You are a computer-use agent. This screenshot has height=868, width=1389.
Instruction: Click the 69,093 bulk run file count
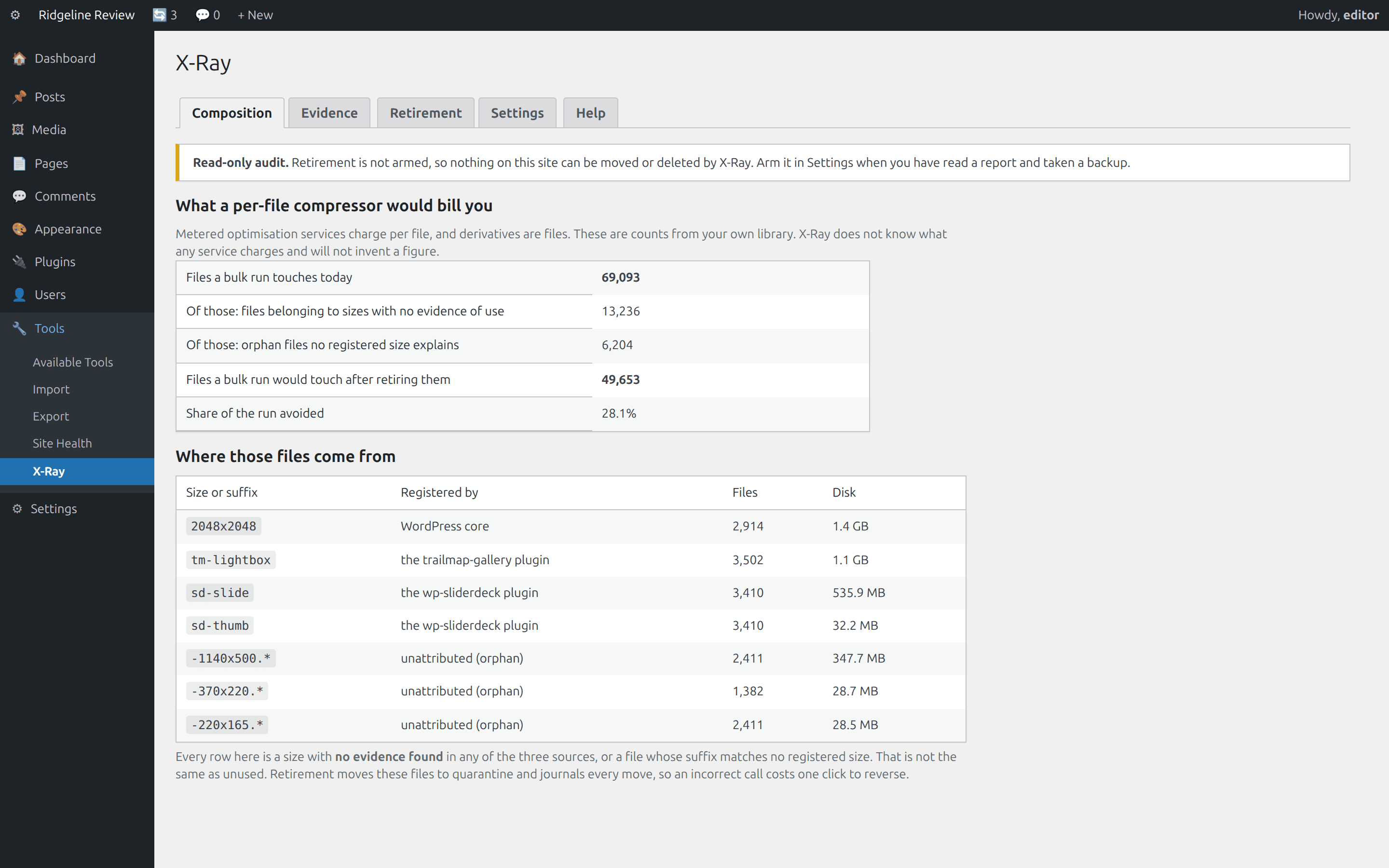click(x=620, y=277)
